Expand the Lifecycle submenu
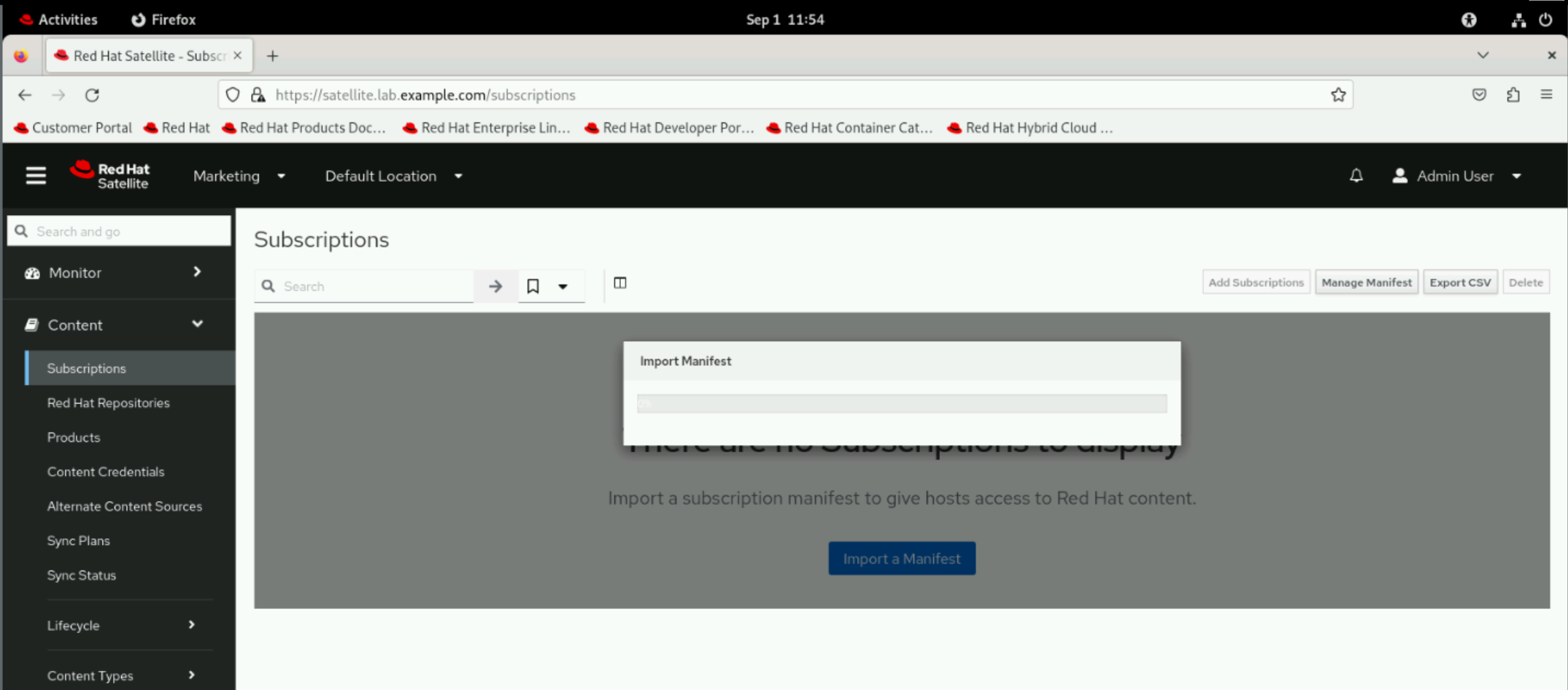1568x690 pixels. pyautogui.click(x=191, y=624)
